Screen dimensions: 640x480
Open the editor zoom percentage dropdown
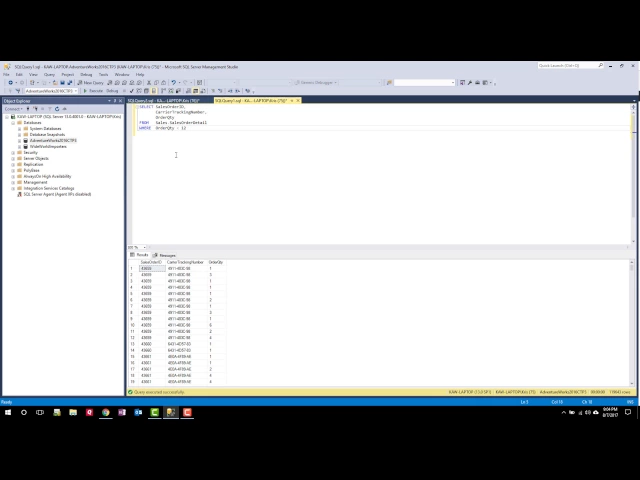tap(144, 247)
